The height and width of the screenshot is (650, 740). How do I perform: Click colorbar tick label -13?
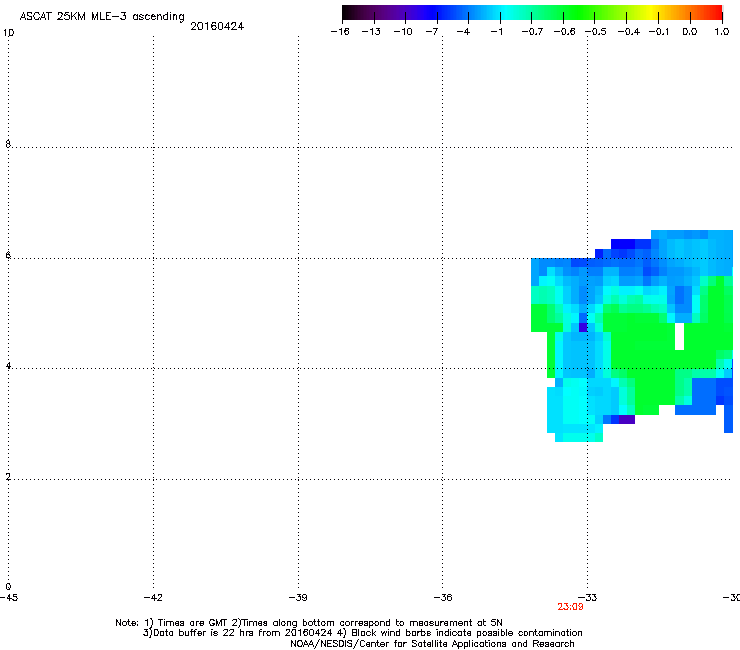(371, 32)
